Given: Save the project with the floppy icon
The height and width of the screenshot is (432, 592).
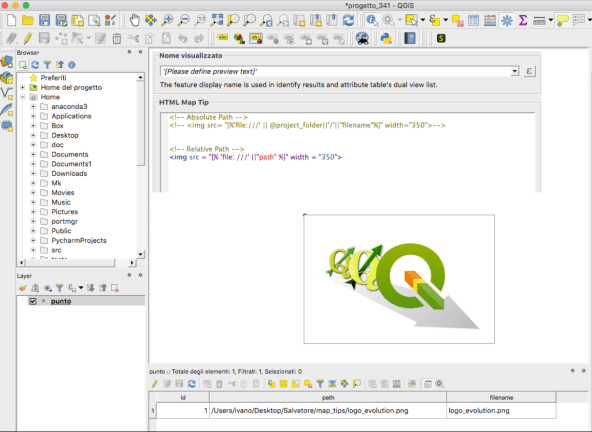Looking at the screenshot, I should tap(45, 20).
